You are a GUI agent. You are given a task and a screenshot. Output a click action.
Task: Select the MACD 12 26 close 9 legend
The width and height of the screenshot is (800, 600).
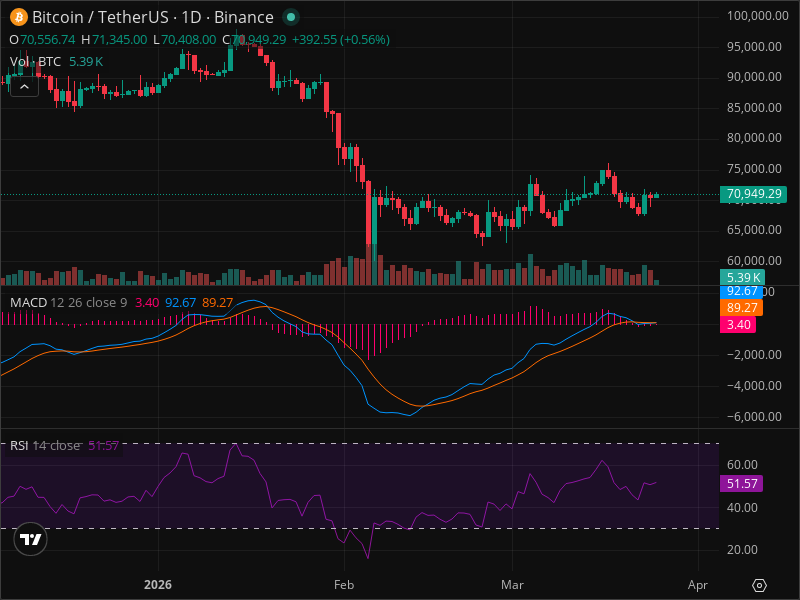tap(68, 303)
